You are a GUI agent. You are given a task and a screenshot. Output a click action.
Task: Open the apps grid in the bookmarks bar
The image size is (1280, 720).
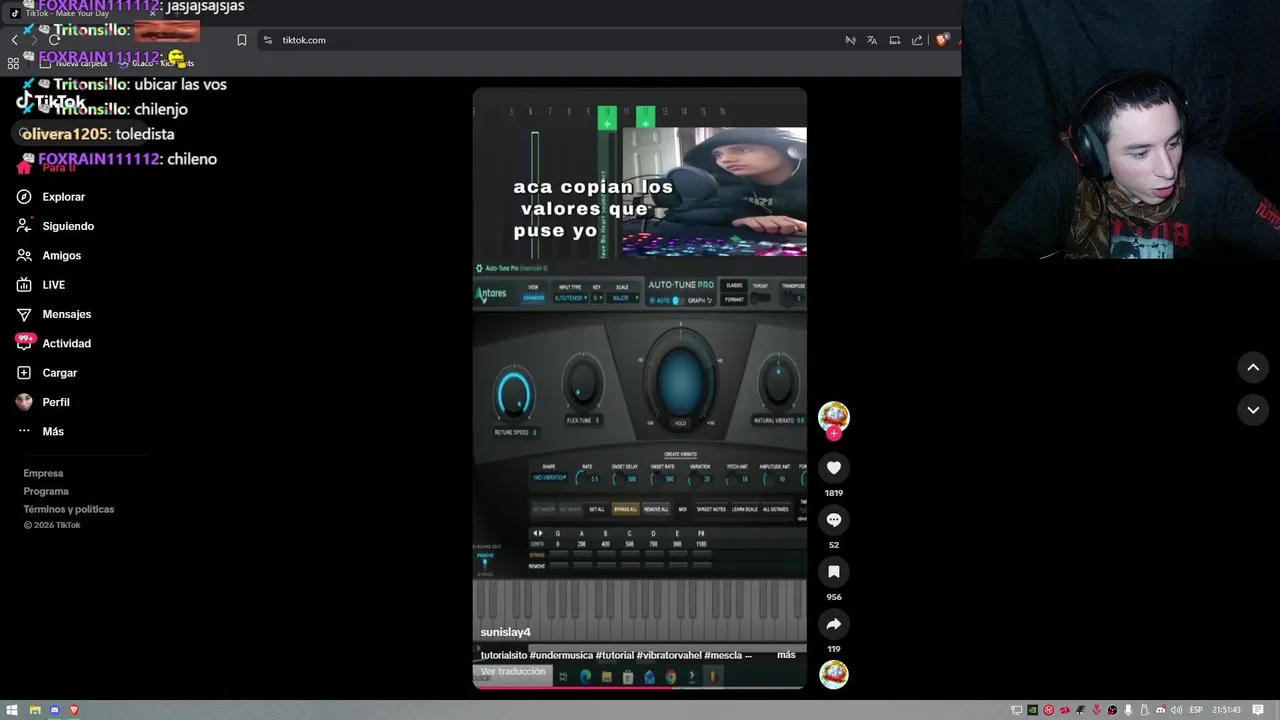(13, 63)
